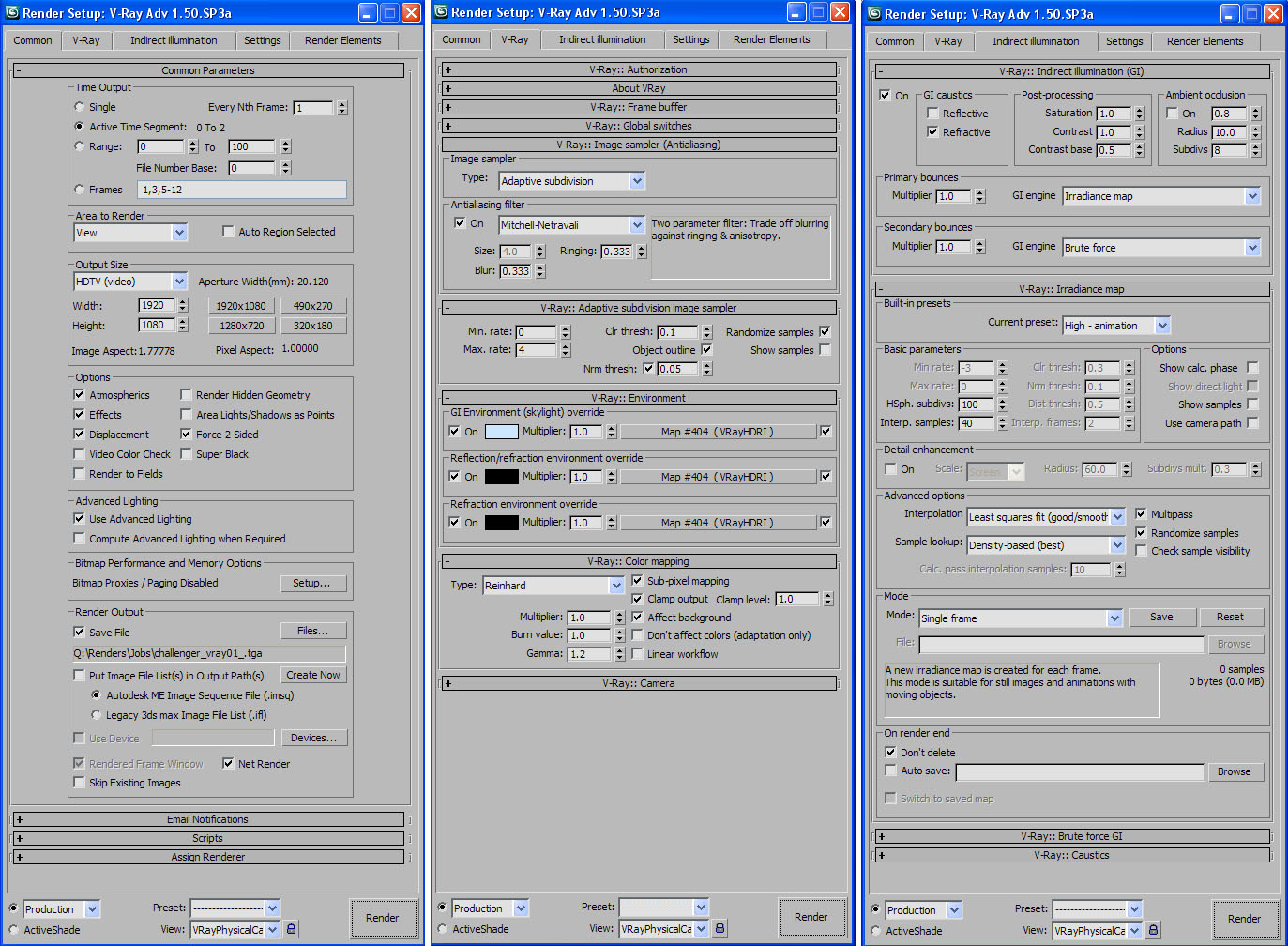The width and height of the screenshot is (1288, 946).
Task: Open irradiance Mode Single frame dropdown
Action: 1021,618
